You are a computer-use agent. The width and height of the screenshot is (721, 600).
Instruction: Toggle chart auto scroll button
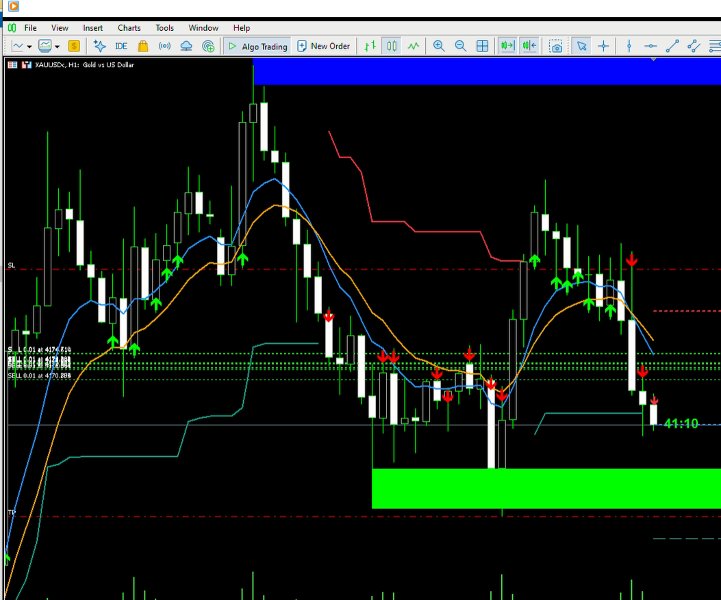(508, 46)
